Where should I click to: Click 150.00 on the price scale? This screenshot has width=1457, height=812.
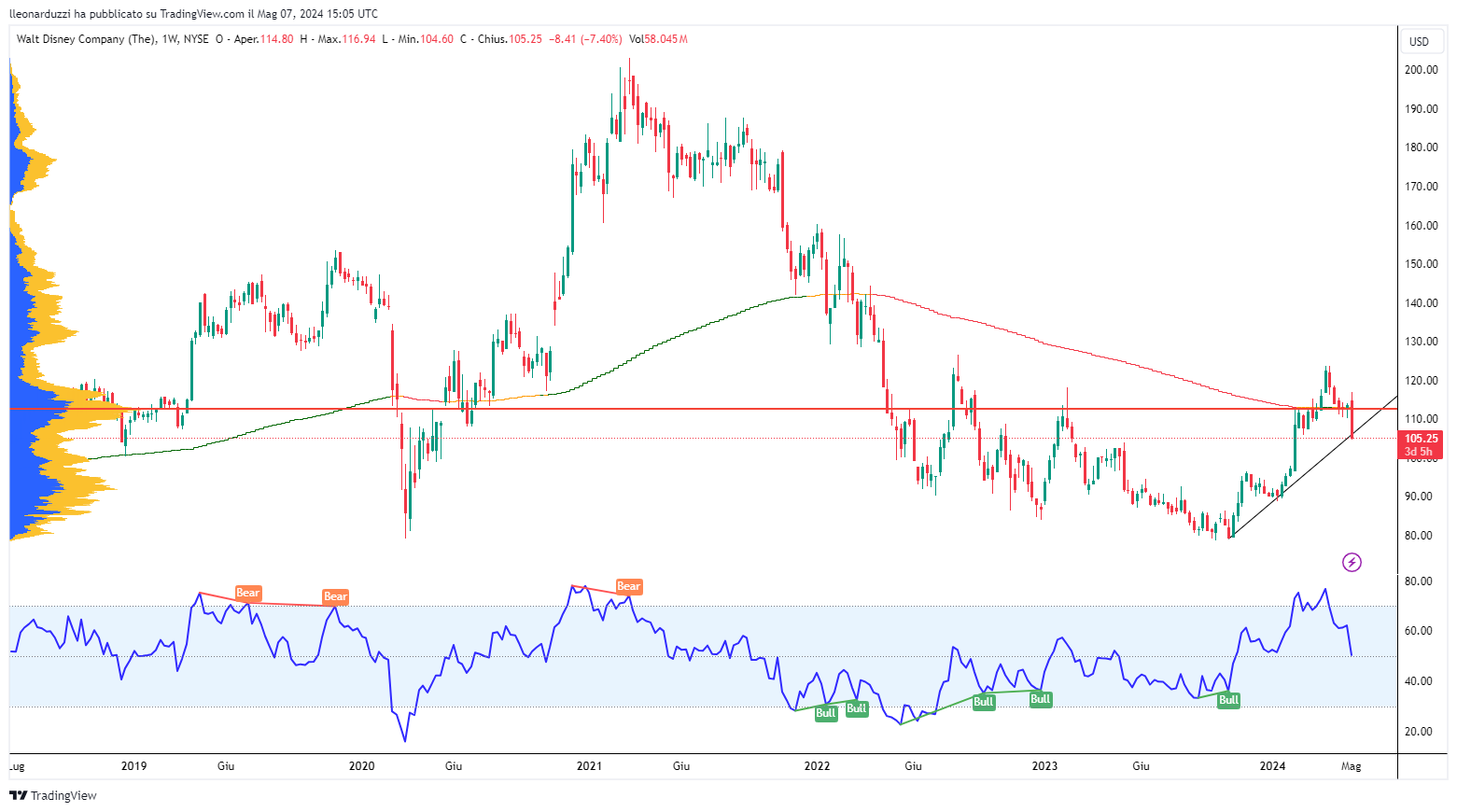(x=1421, y=264)
